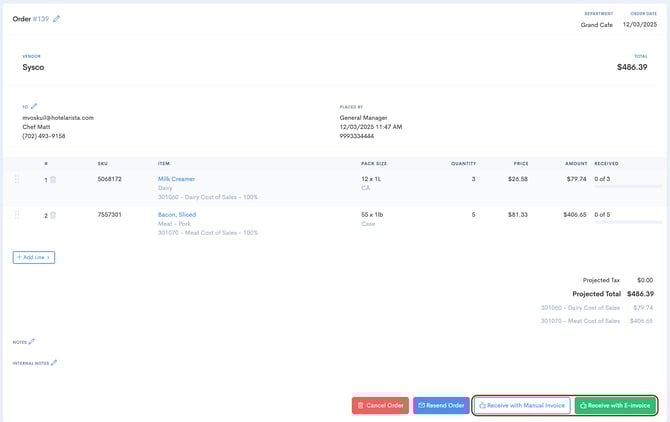The height and width of the screenshot is (422, 670).
Task: Click the $81.33 price for Bacon, Sliced
Action: [517, 214]
